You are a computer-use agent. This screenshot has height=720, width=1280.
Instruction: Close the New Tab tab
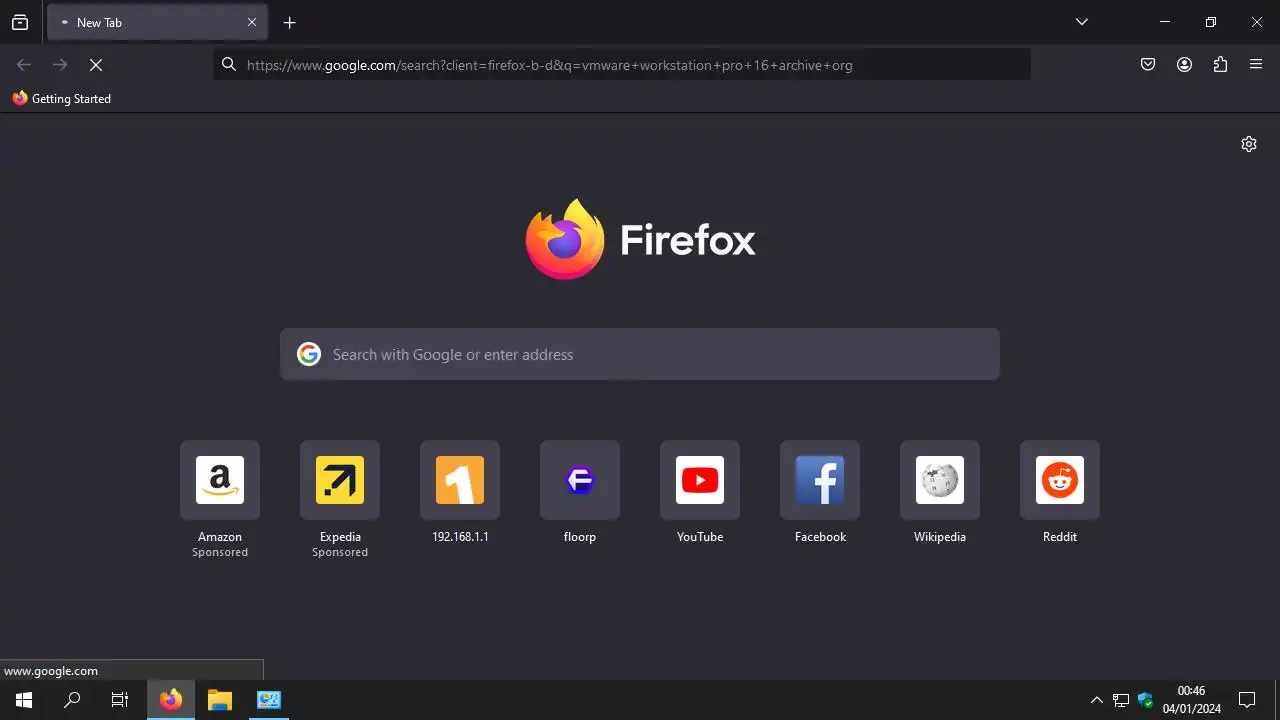click(x=252, y=22)
